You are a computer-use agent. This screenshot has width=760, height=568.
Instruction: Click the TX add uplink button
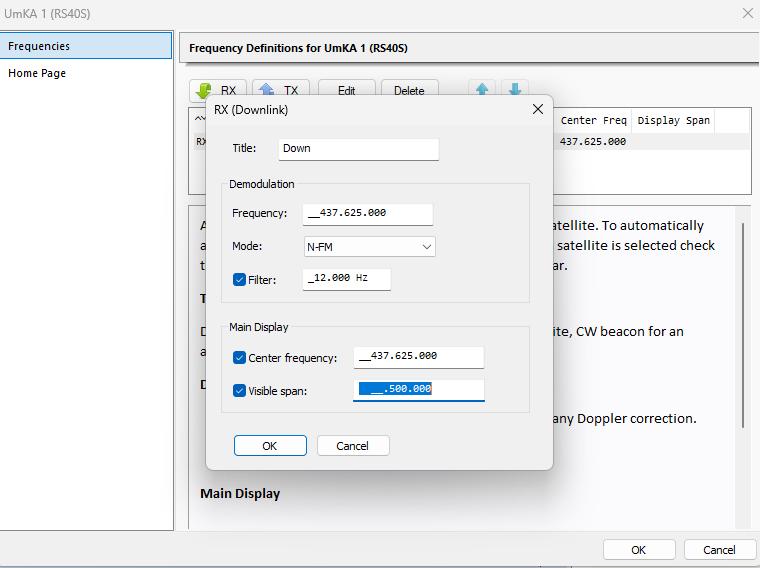(x=281, y=90)
